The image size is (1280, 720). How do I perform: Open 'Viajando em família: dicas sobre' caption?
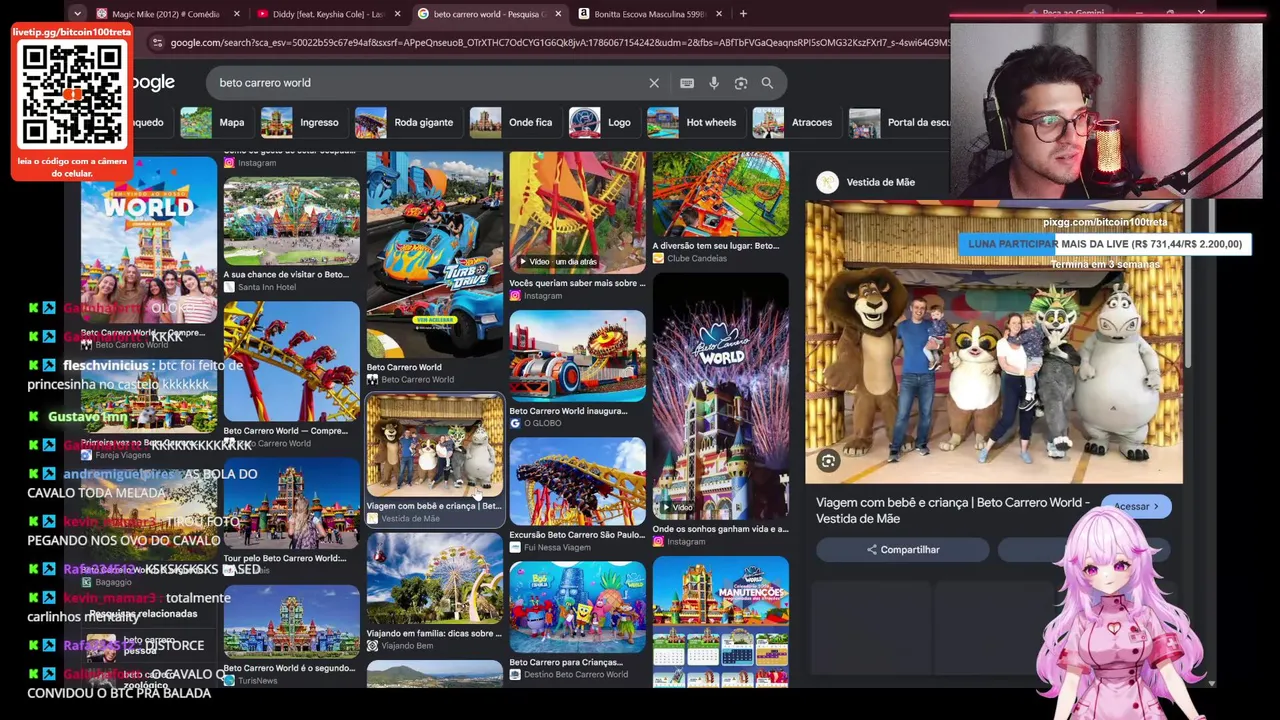click(x=434, y=633)
